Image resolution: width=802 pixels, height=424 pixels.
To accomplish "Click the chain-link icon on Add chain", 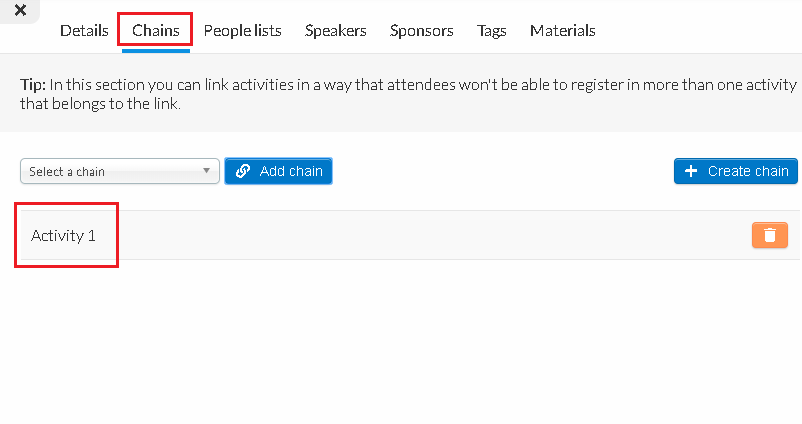I will (x=243, y=171).
